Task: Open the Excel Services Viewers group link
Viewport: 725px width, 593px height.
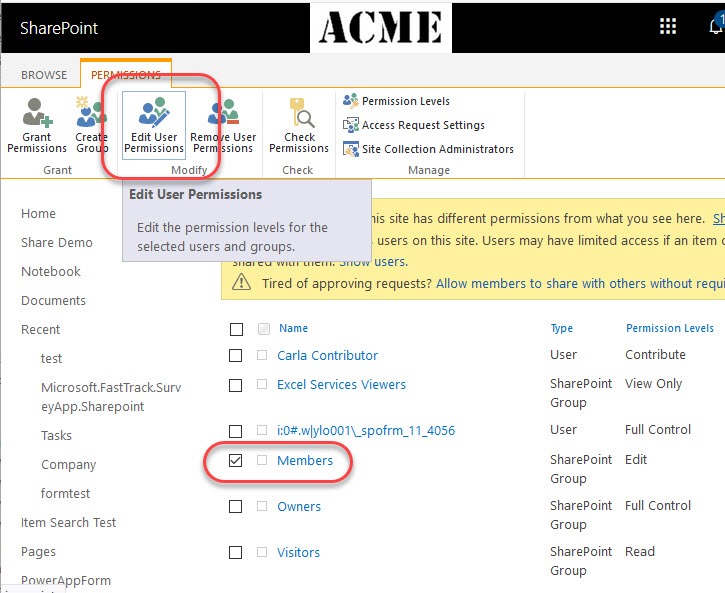Action: (x=341, y=384)
